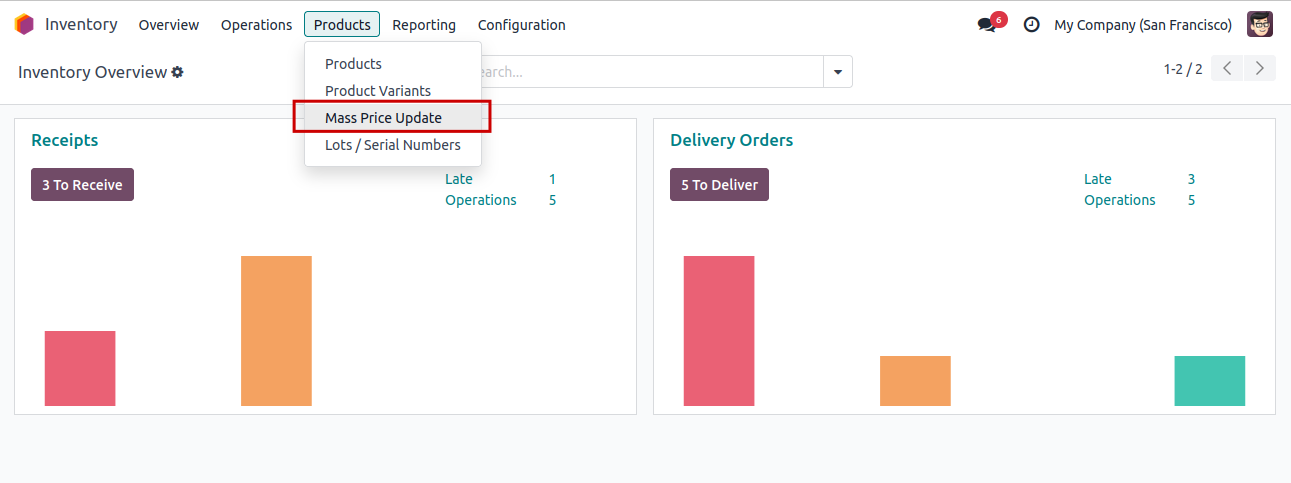Expand the Reporting menu
The height and width of the screenshot is (483, 1291).
coord(424,25)
